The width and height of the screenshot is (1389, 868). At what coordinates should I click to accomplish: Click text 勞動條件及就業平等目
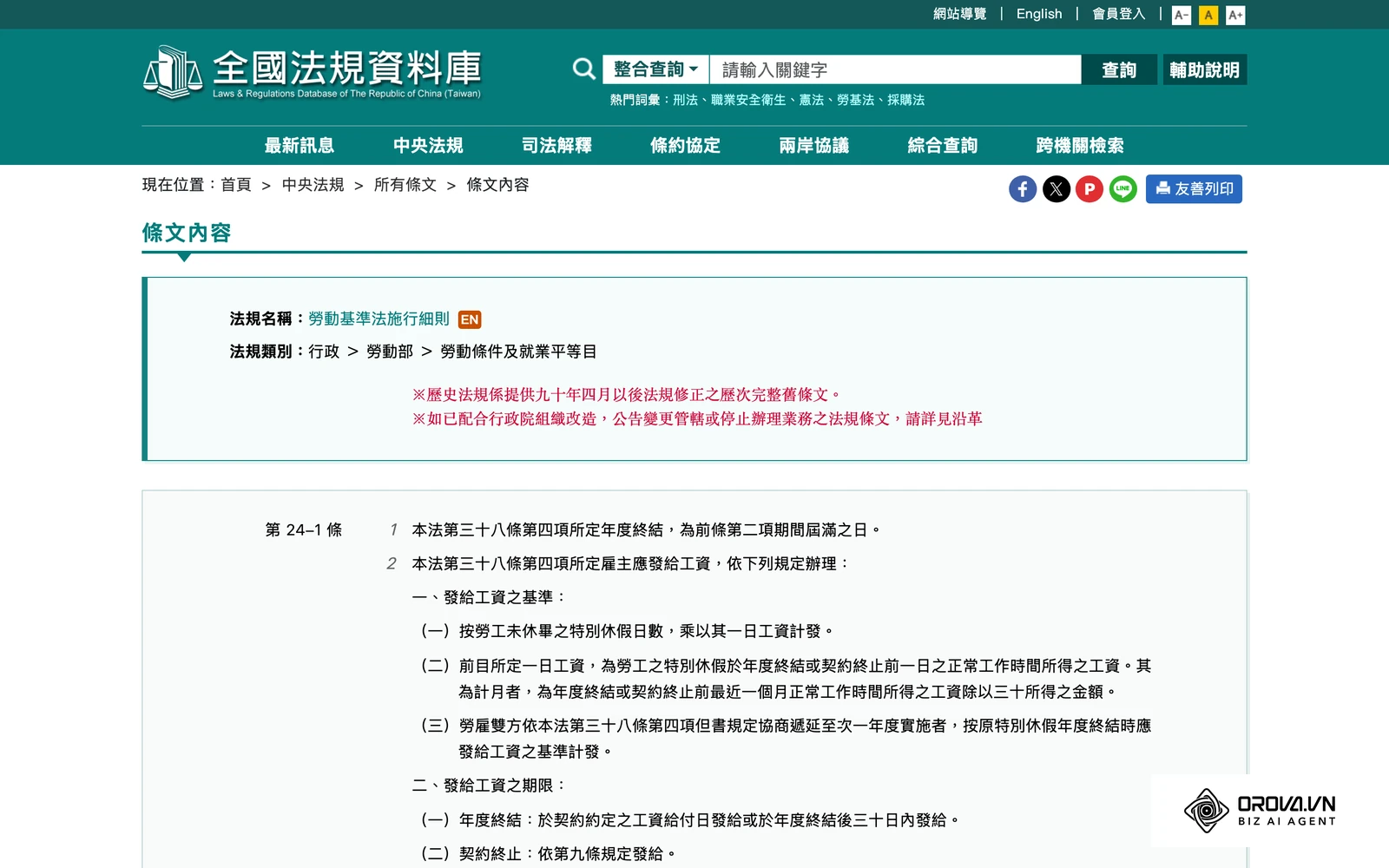(x=518, y=352)
